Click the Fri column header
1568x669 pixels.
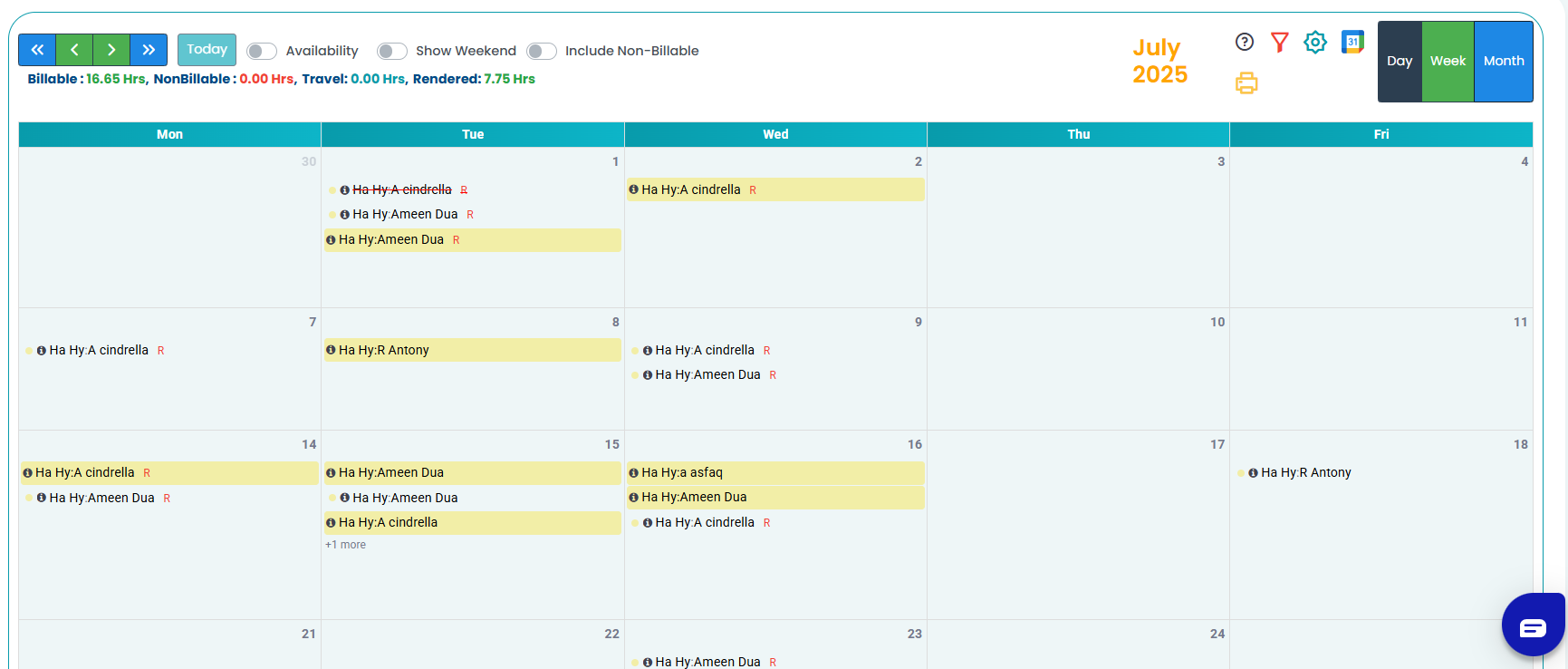pyautogui.click(x=1381, y=134)
